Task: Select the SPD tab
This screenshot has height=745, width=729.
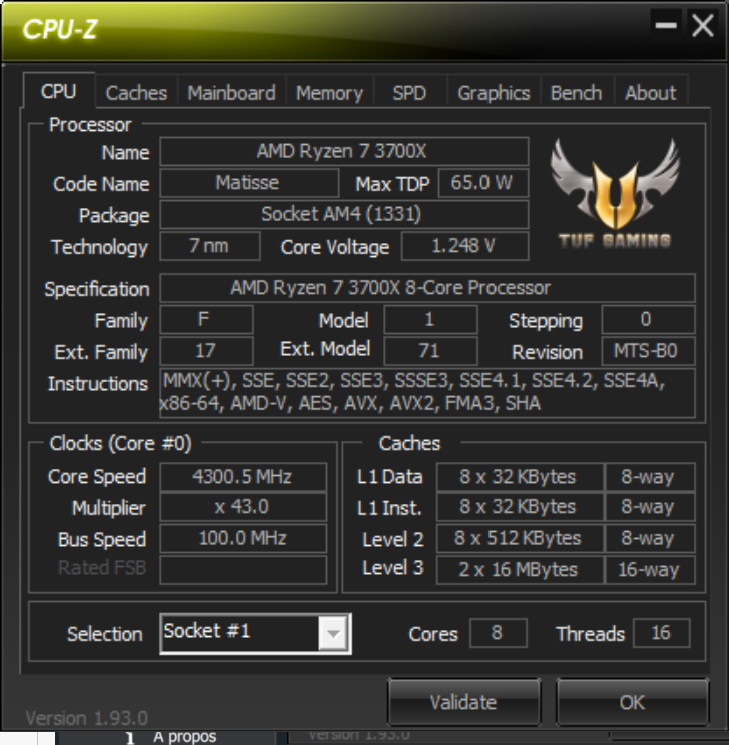Action: click(x=409, y=93)
